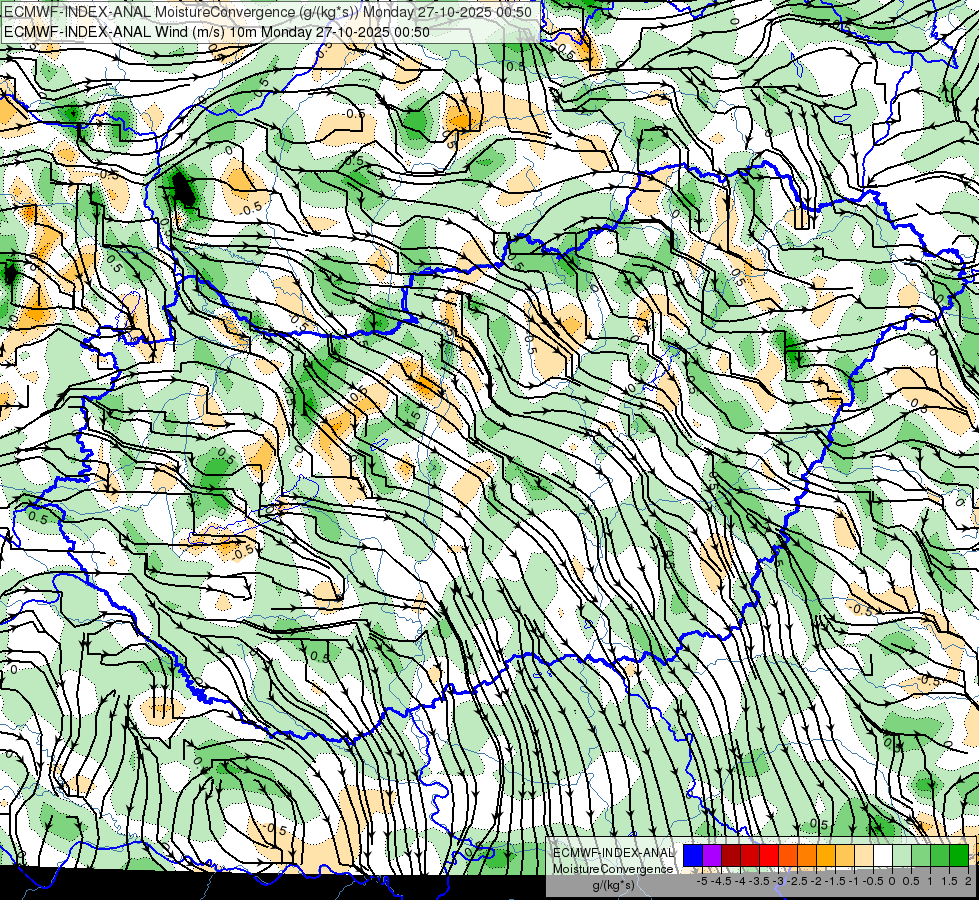Click the legend's MoistureConvergence label
Image resolution: width=979 pixels, height=900 pixels.
(613, 869)
